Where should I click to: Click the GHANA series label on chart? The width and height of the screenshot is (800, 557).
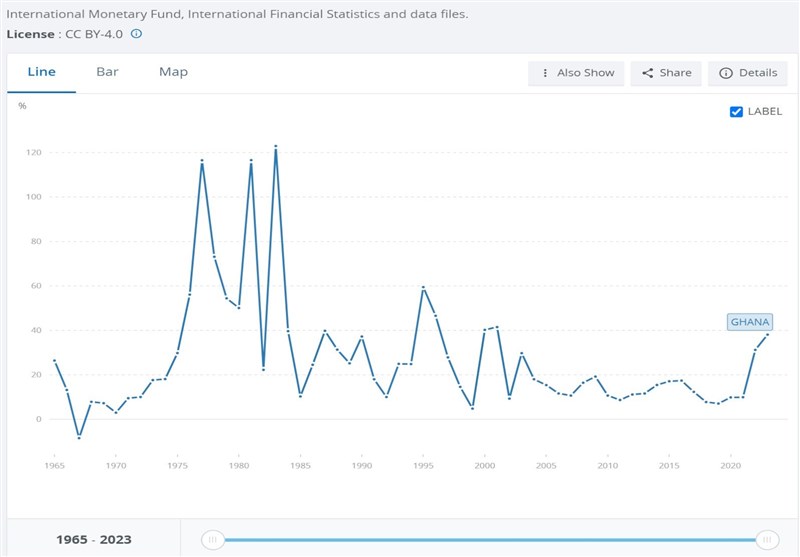click(x=750, y=322)
